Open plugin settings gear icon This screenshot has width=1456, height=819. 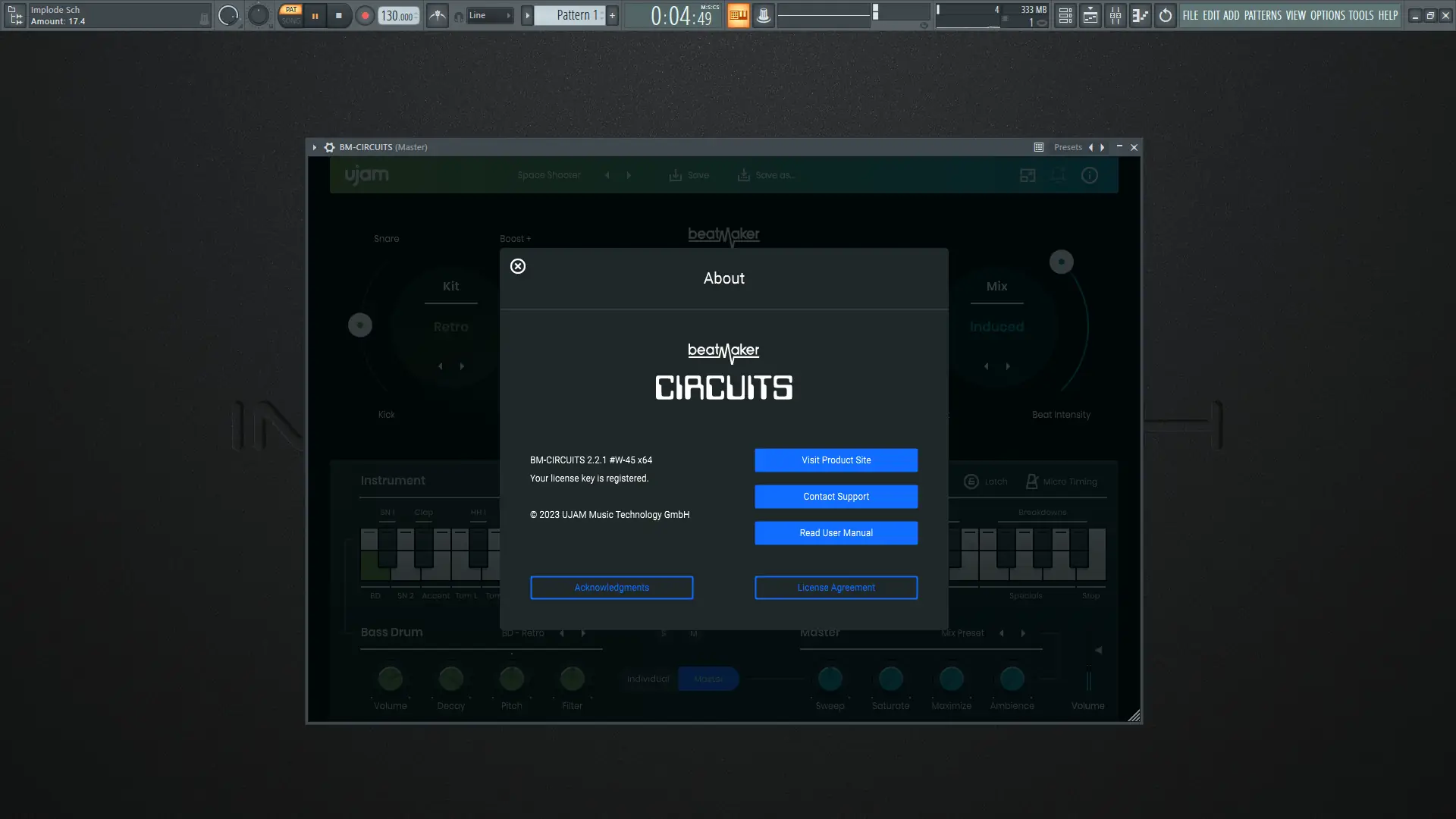click(329, 147)
